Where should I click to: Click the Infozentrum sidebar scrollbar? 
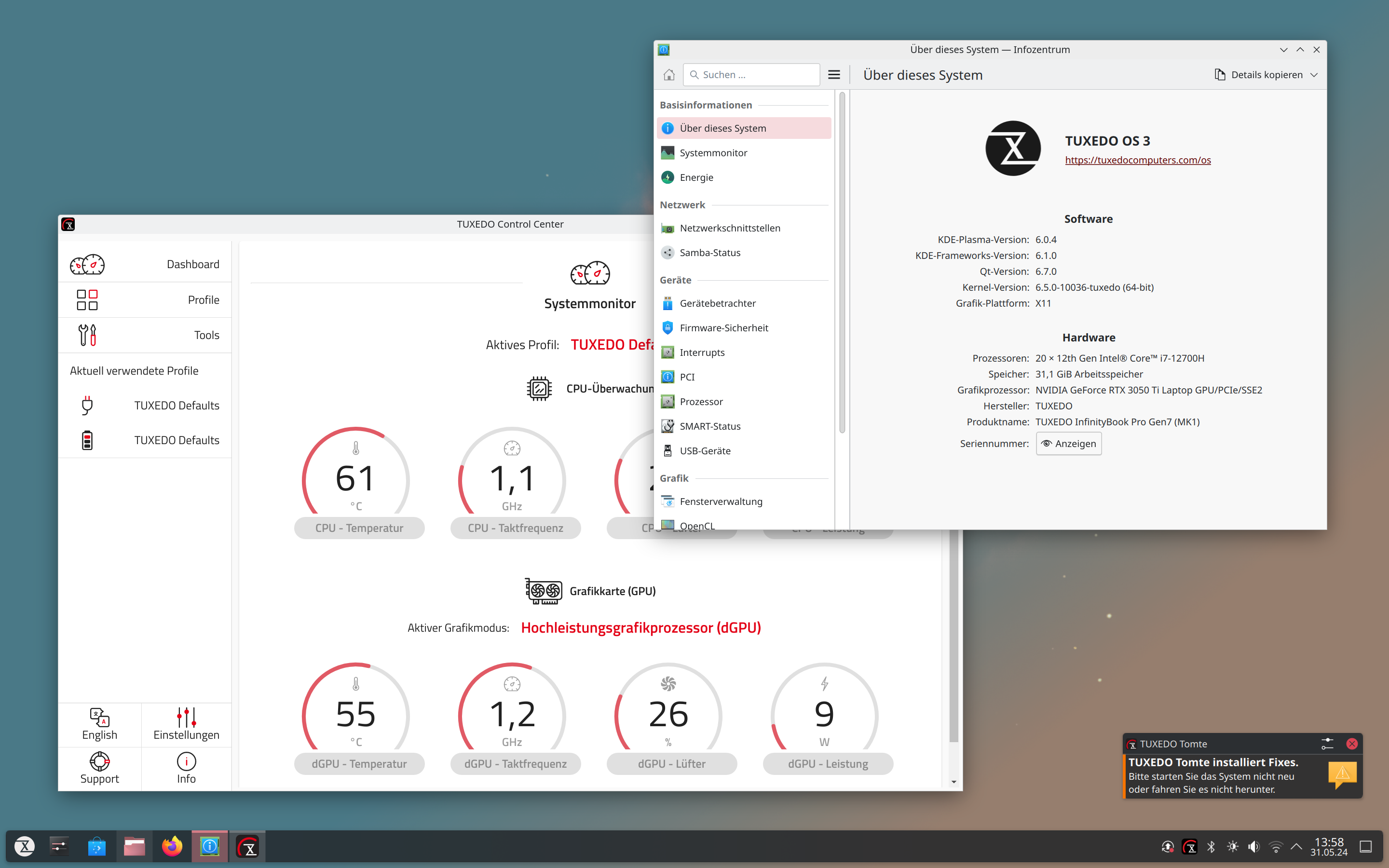tap(842, 263)
